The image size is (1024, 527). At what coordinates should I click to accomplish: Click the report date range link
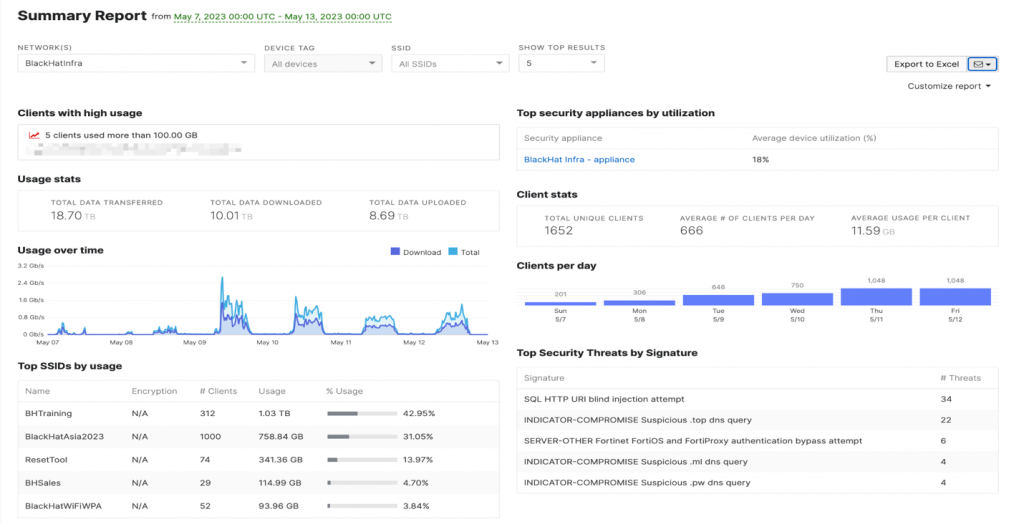282,17
